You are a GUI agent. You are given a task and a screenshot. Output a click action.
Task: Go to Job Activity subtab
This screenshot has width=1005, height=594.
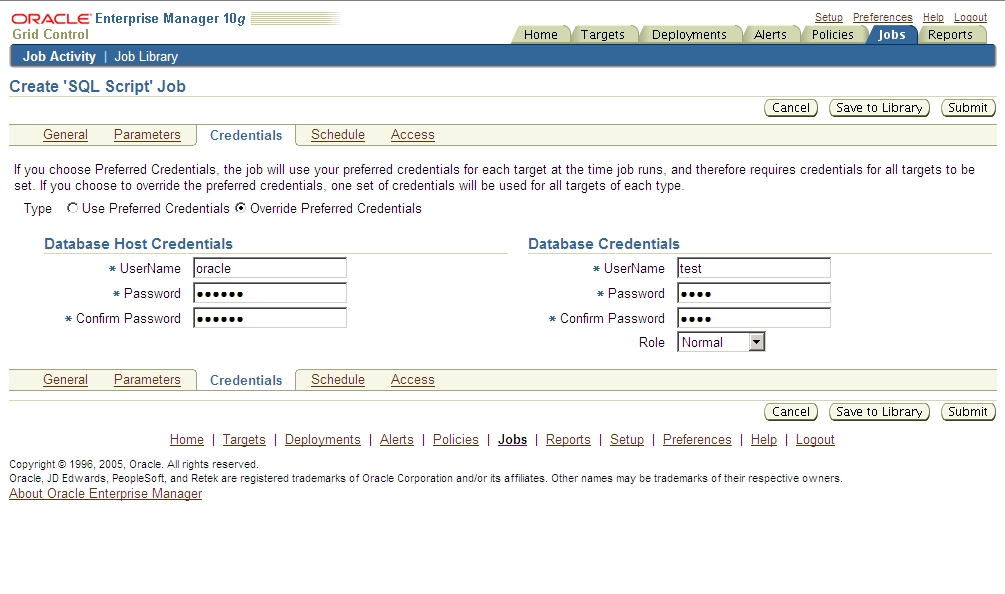(x=59, y=56)
